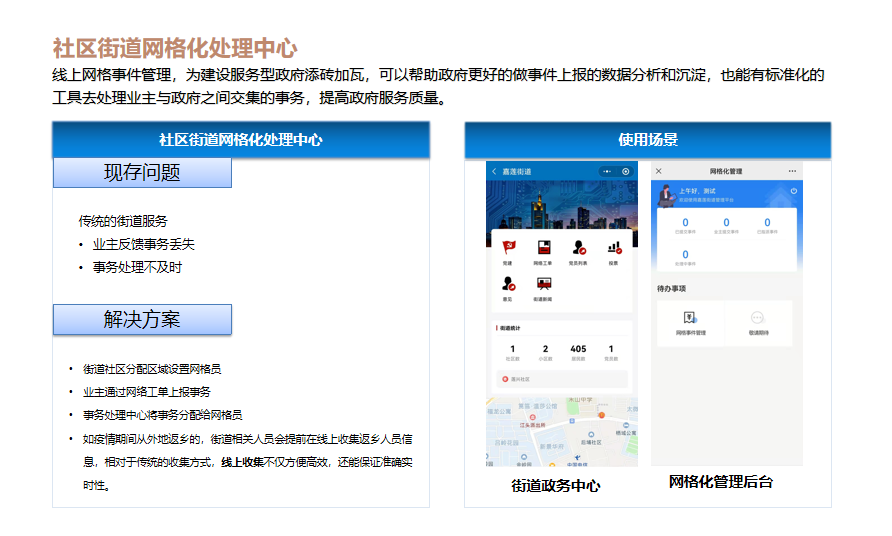Click the 解决方案 section button
Viewport: 892px width, 536px height.
[142, 320]
